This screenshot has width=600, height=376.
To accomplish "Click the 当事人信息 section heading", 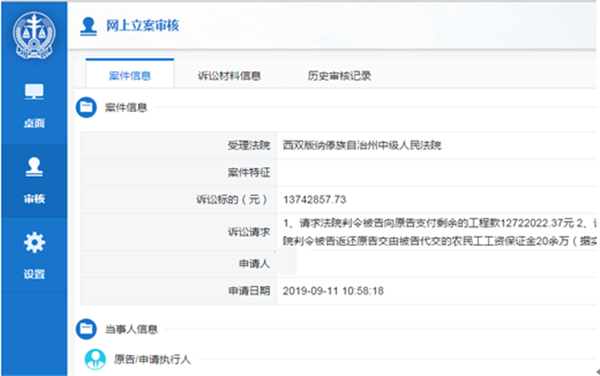I will [x=132, y=329].
